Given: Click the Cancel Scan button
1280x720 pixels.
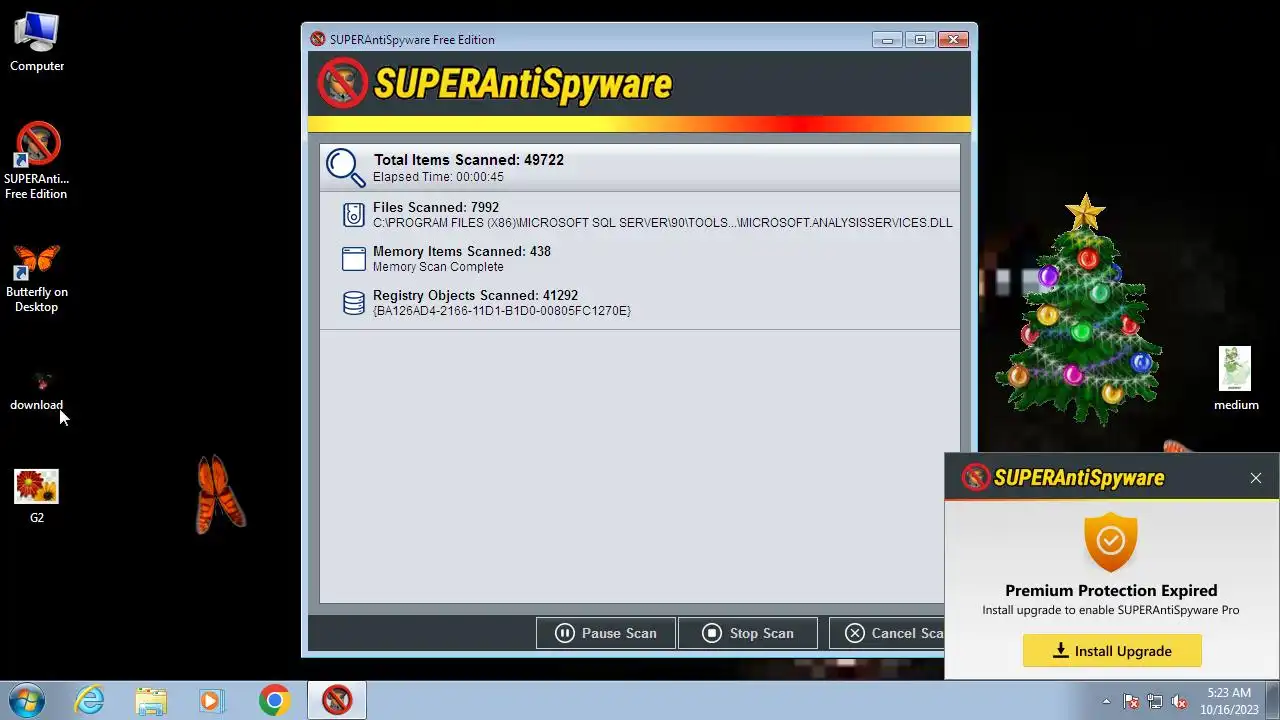Looking at the screenshot, I should pos(886,633).
